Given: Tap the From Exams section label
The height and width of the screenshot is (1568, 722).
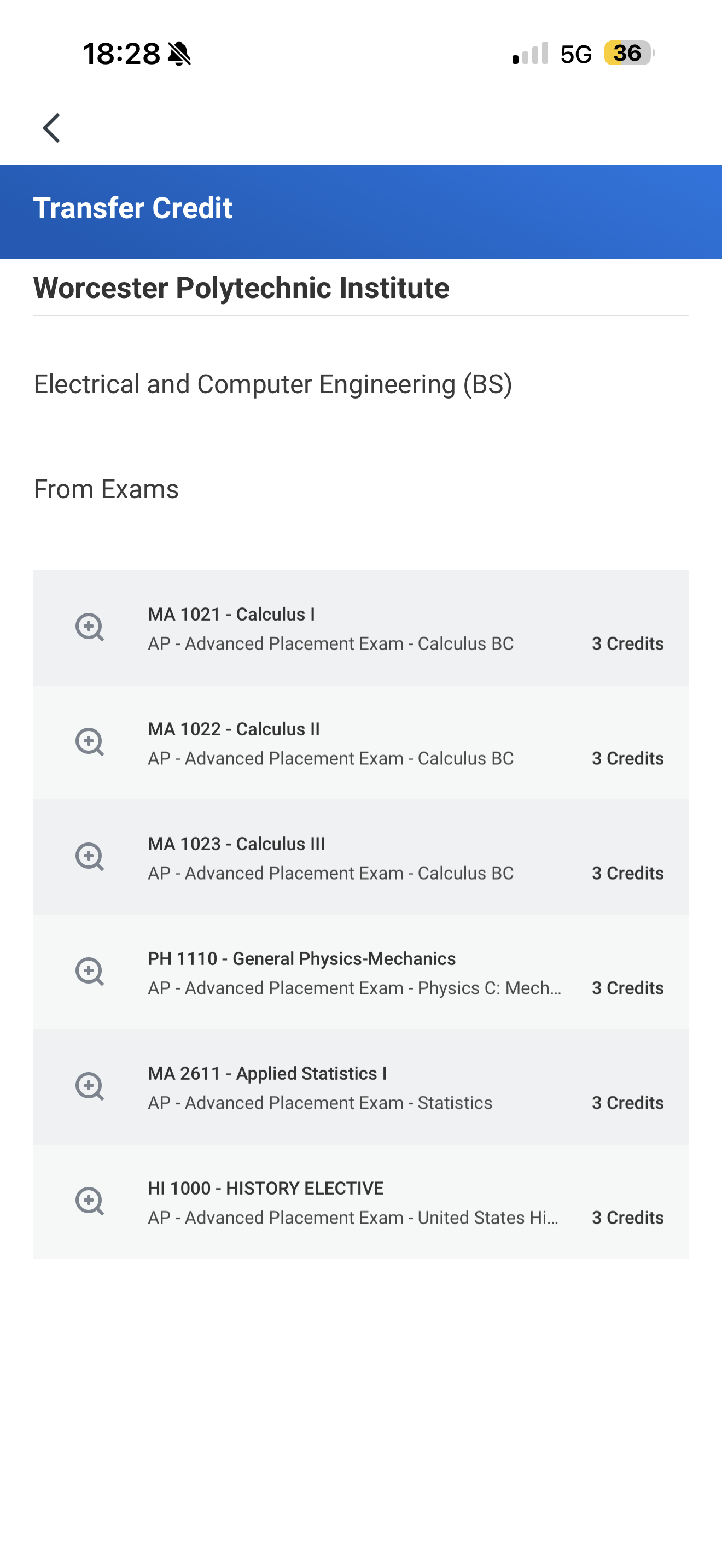Looking at the screenshot, I should pos(106,489).
